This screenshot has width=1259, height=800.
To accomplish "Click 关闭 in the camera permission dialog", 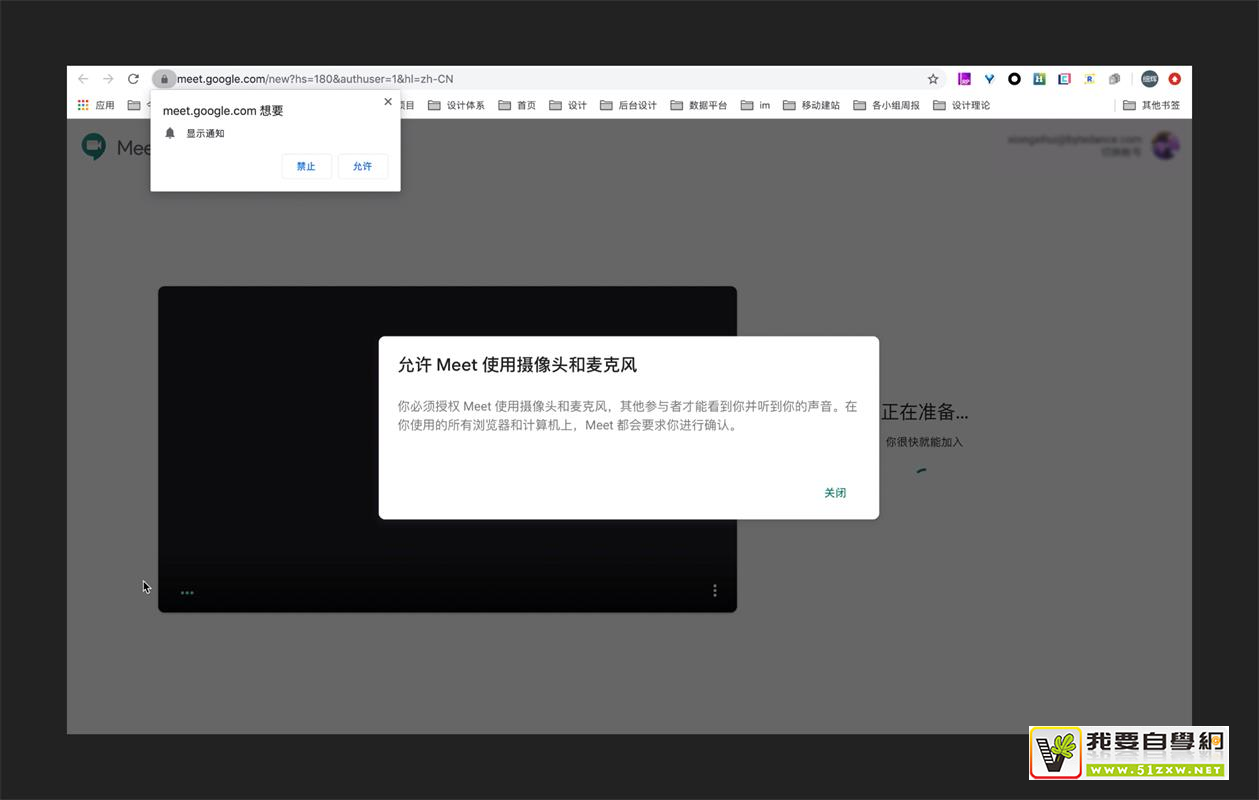I will (835, 493).
